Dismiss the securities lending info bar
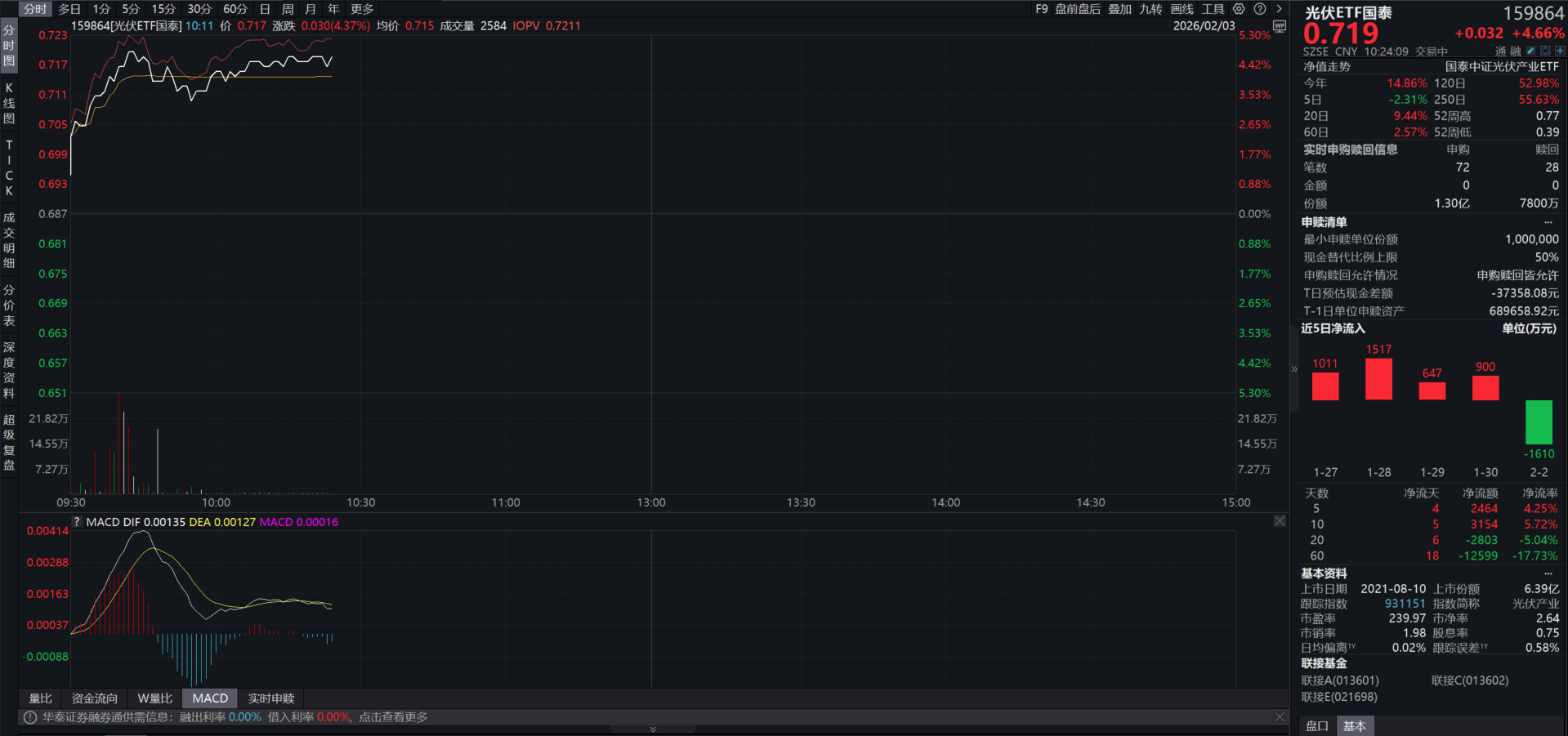 (1280, 717)
